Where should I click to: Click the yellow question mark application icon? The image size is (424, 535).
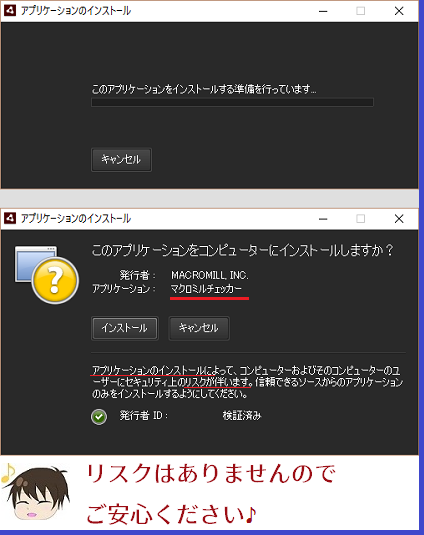[x=47, y=275]
